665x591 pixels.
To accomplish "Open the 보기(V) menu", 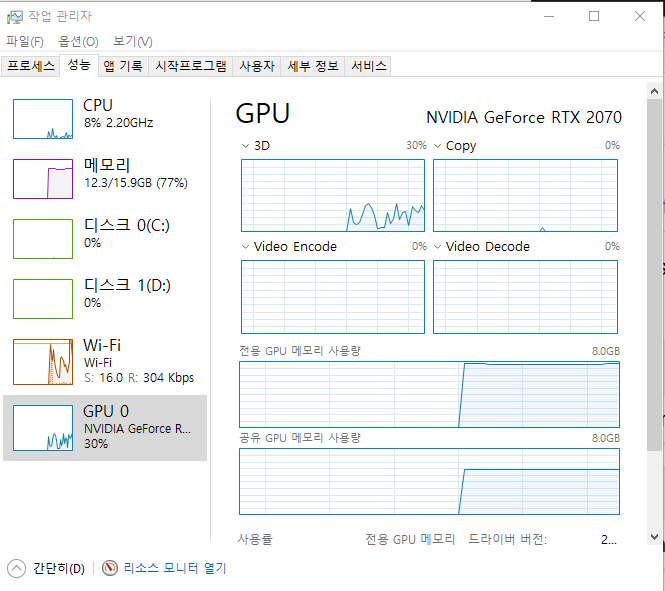I will [x=133, y=42].
